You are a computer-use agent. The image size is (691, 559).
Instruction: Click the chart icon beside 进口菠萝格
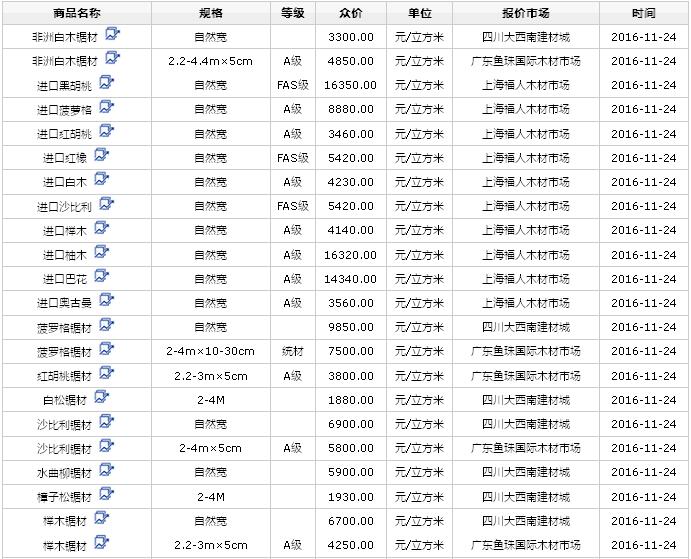point(107,107)
